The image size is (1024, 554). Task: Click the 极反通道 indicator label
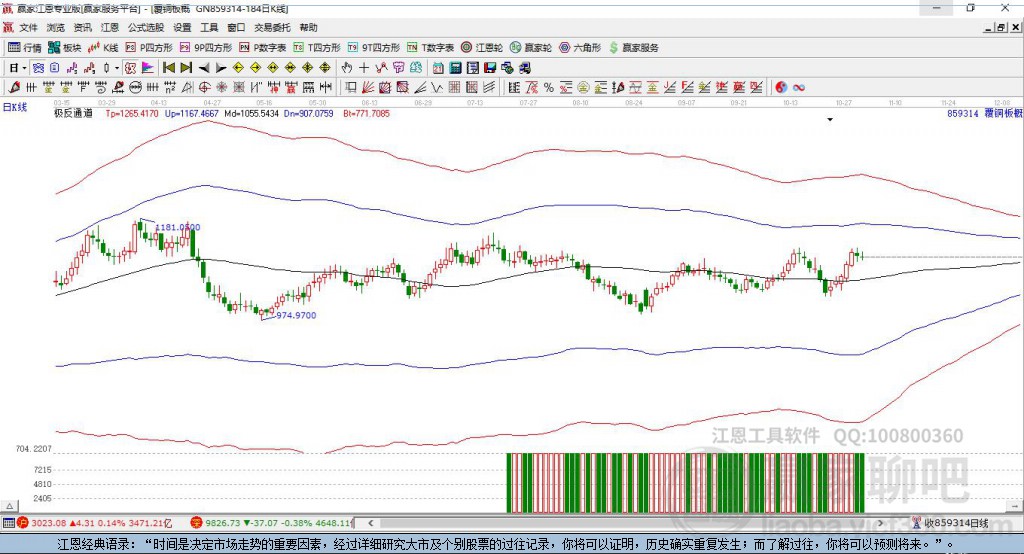tap(74, 114)
